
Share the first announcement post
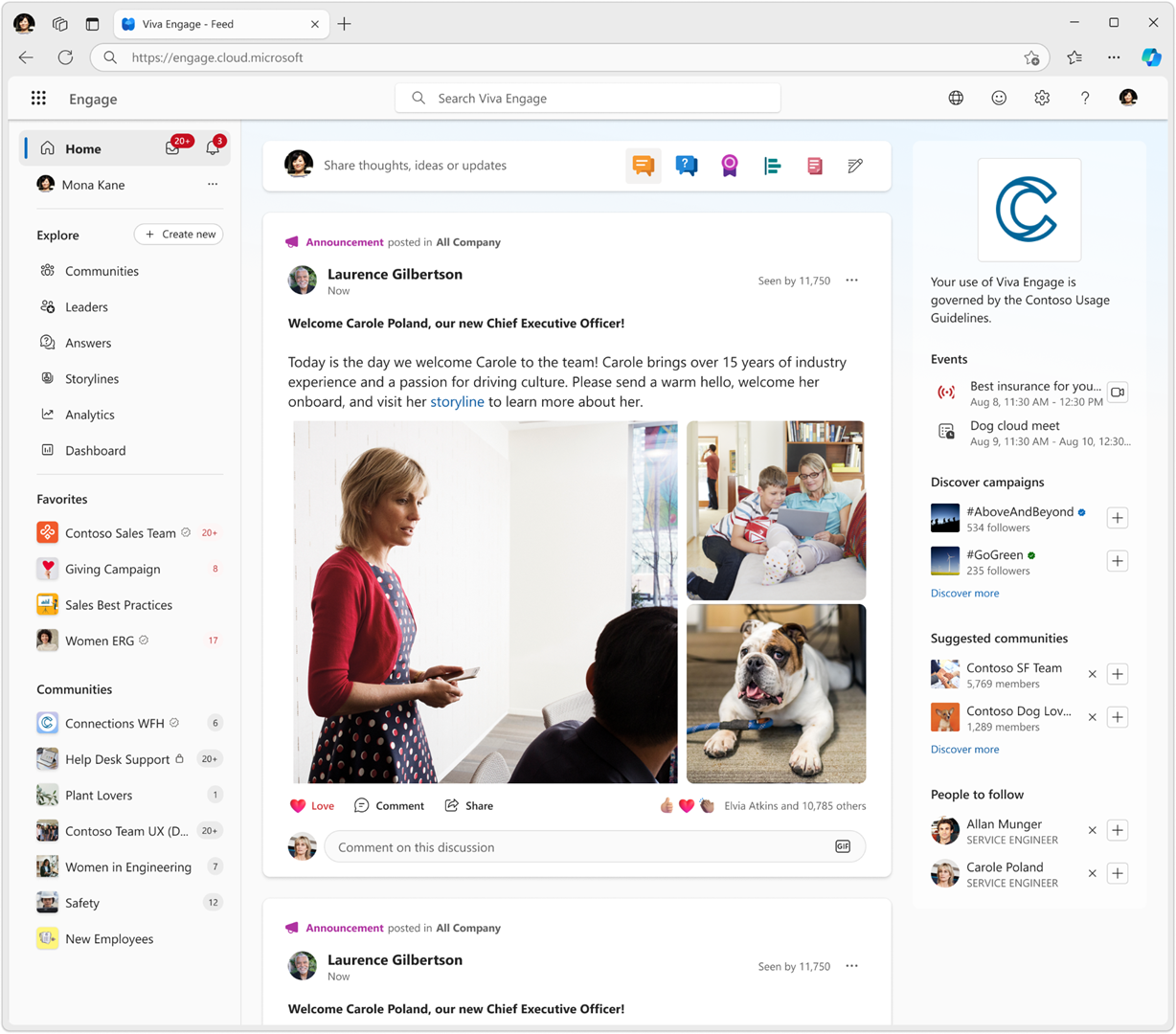(469, 806)
